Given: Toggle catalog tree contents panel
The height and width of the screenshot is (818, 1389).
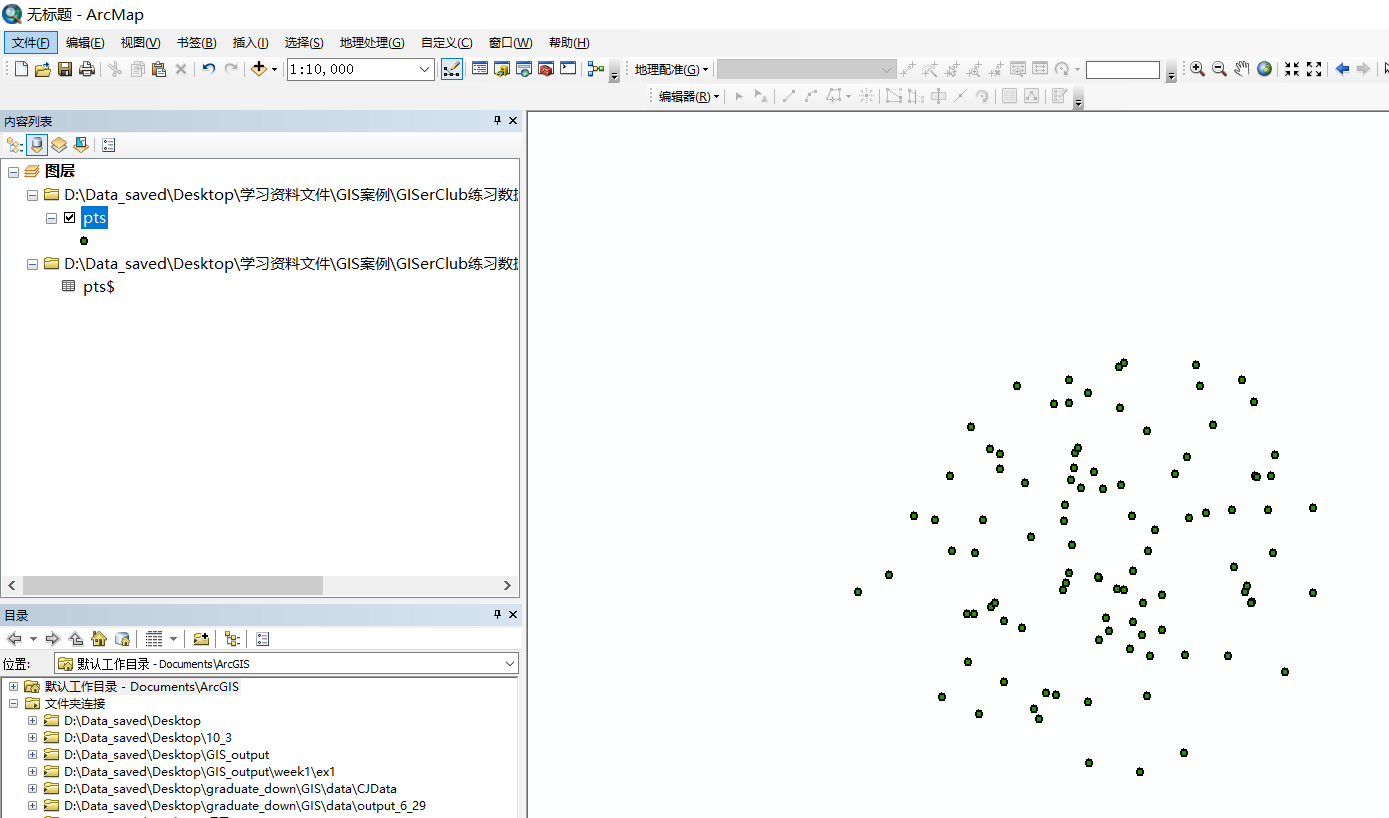Looking at the screenshot, I should pyautogui.click(x=232, y=639).
